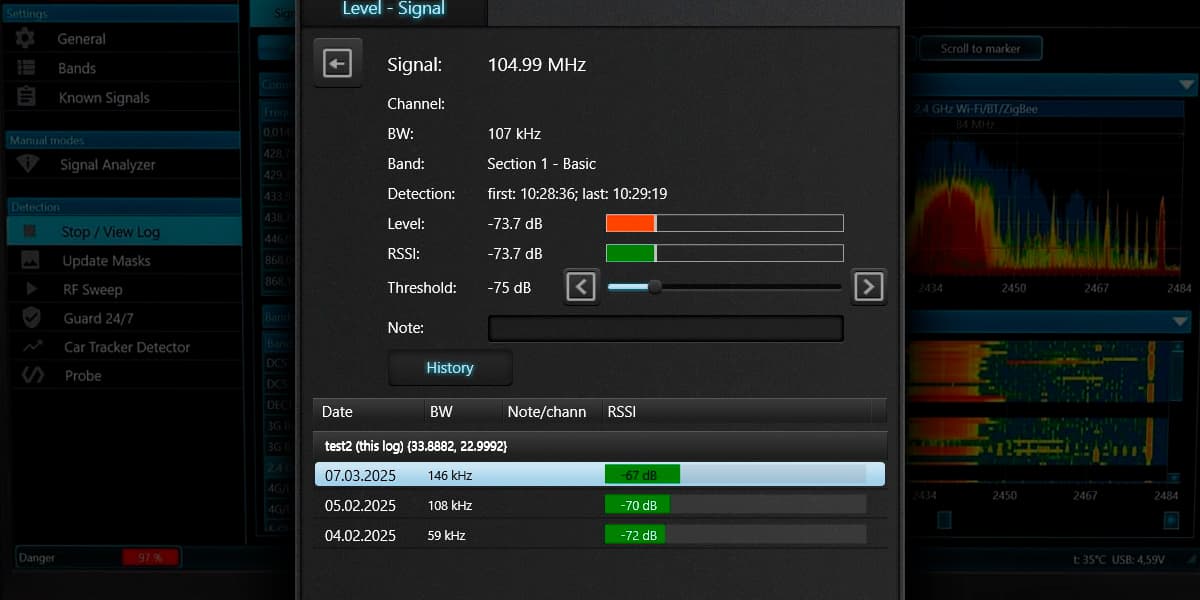1200x600 pixels.
Task: Click the History button
Action: pos(449,368)
